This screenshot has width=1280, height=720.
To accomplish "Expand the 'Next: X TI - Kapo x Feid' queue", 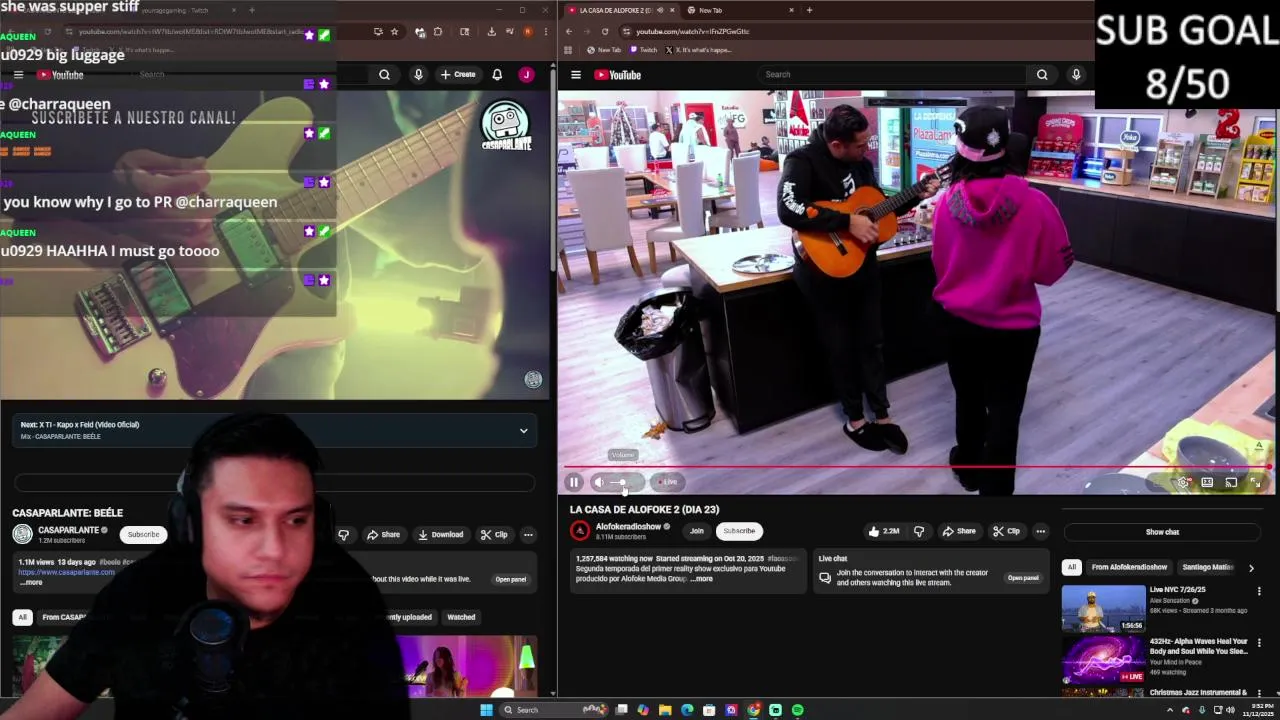I will pos(523,431).
